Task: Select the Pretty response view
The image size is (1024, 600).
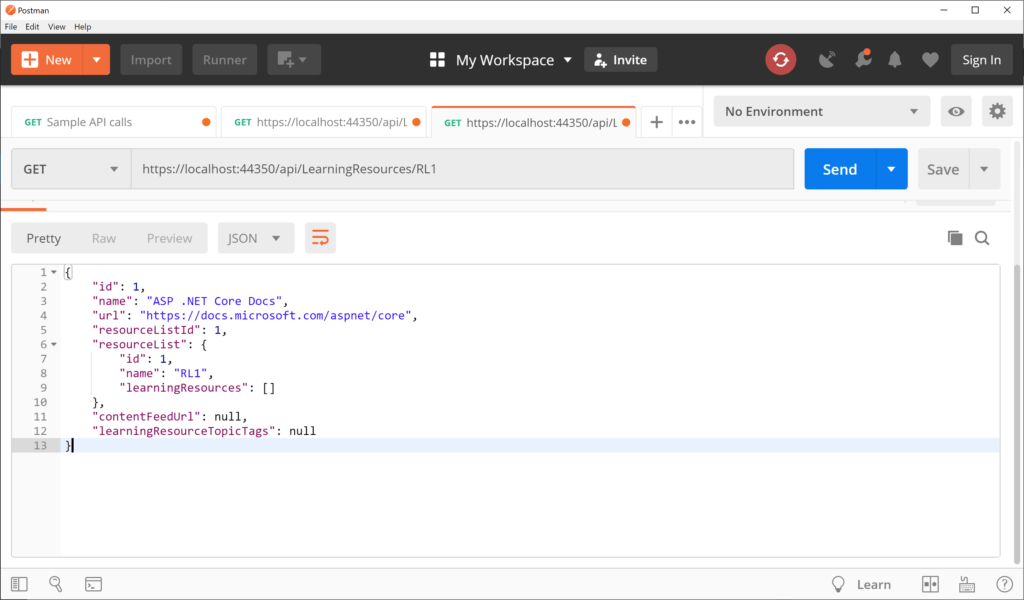Action: (44, 238)
